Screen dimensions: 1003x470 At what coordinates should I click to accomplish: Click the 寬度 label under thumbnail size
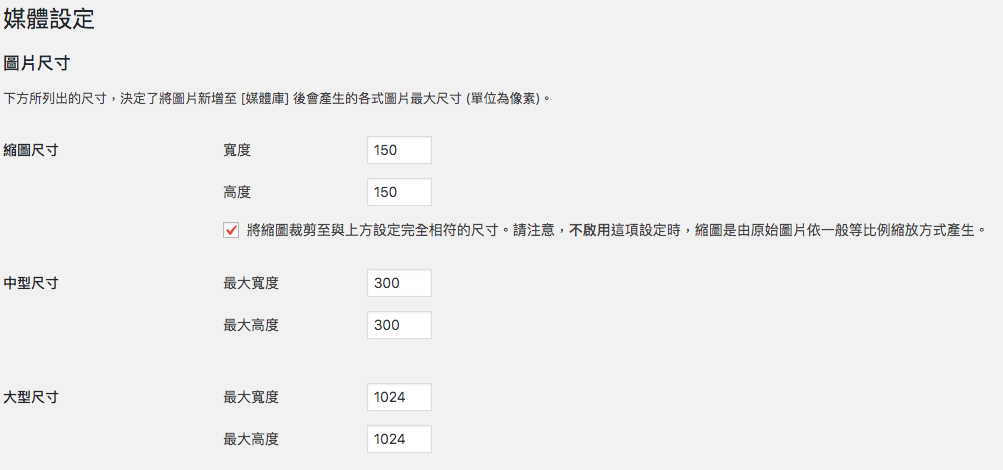point(237,150)
